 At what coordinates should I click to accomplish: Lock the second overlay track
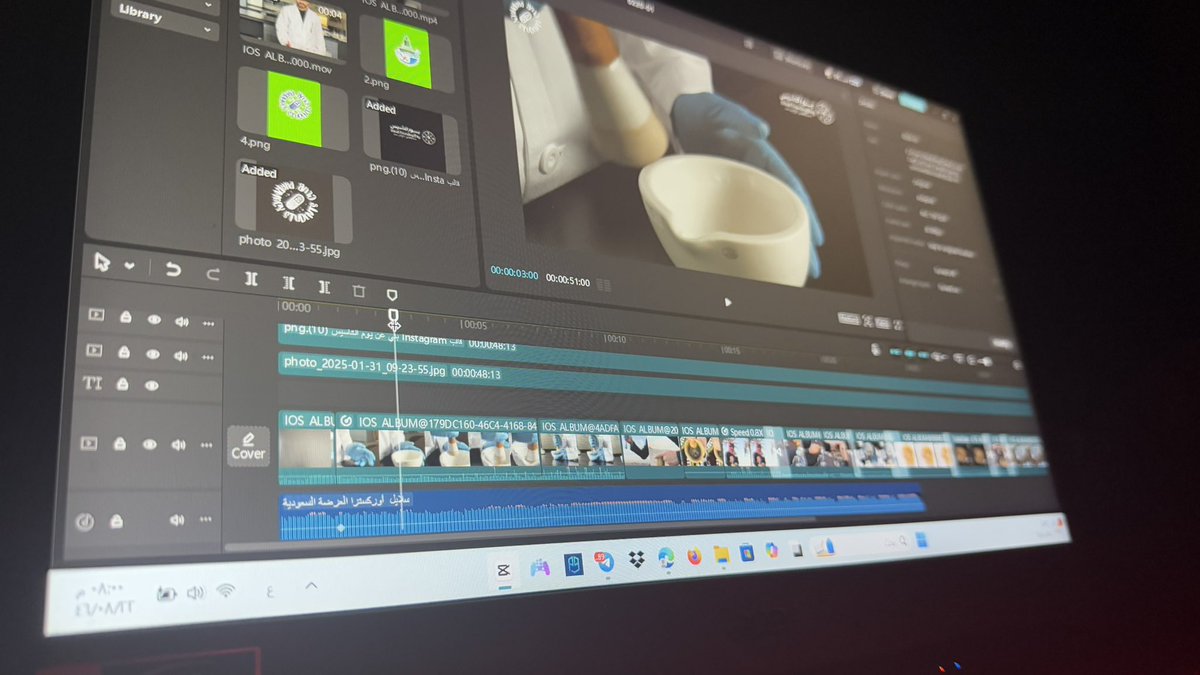pyautogui.click(x=124, y=352)
